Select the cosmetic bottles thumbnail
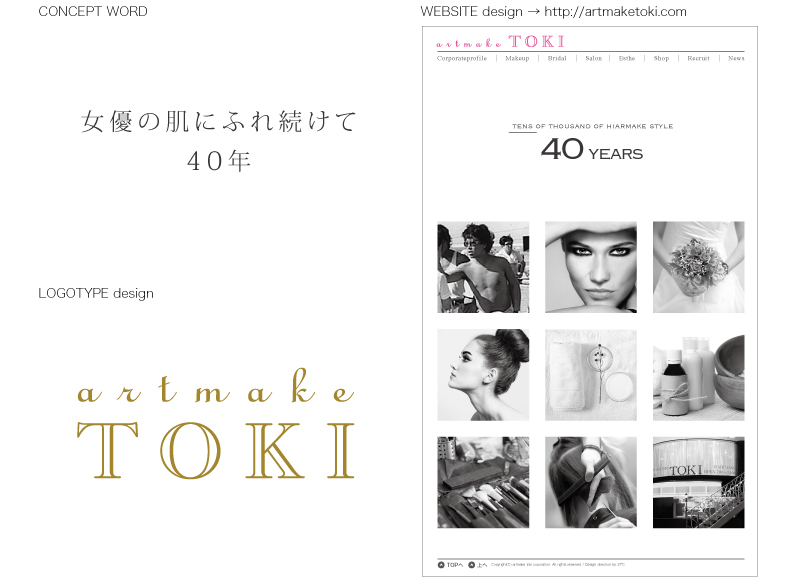 click(x=698, y=375)
